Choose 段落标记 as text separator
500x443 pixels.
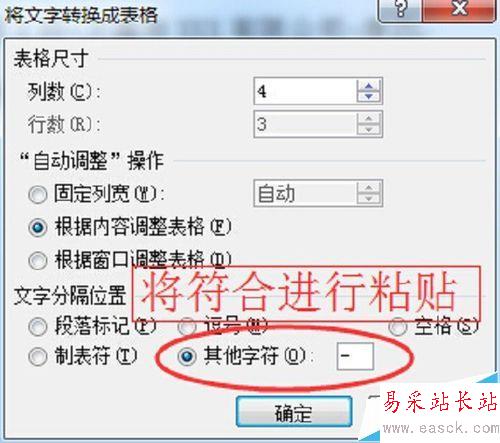pyautogui.click(x=38, y=327)
